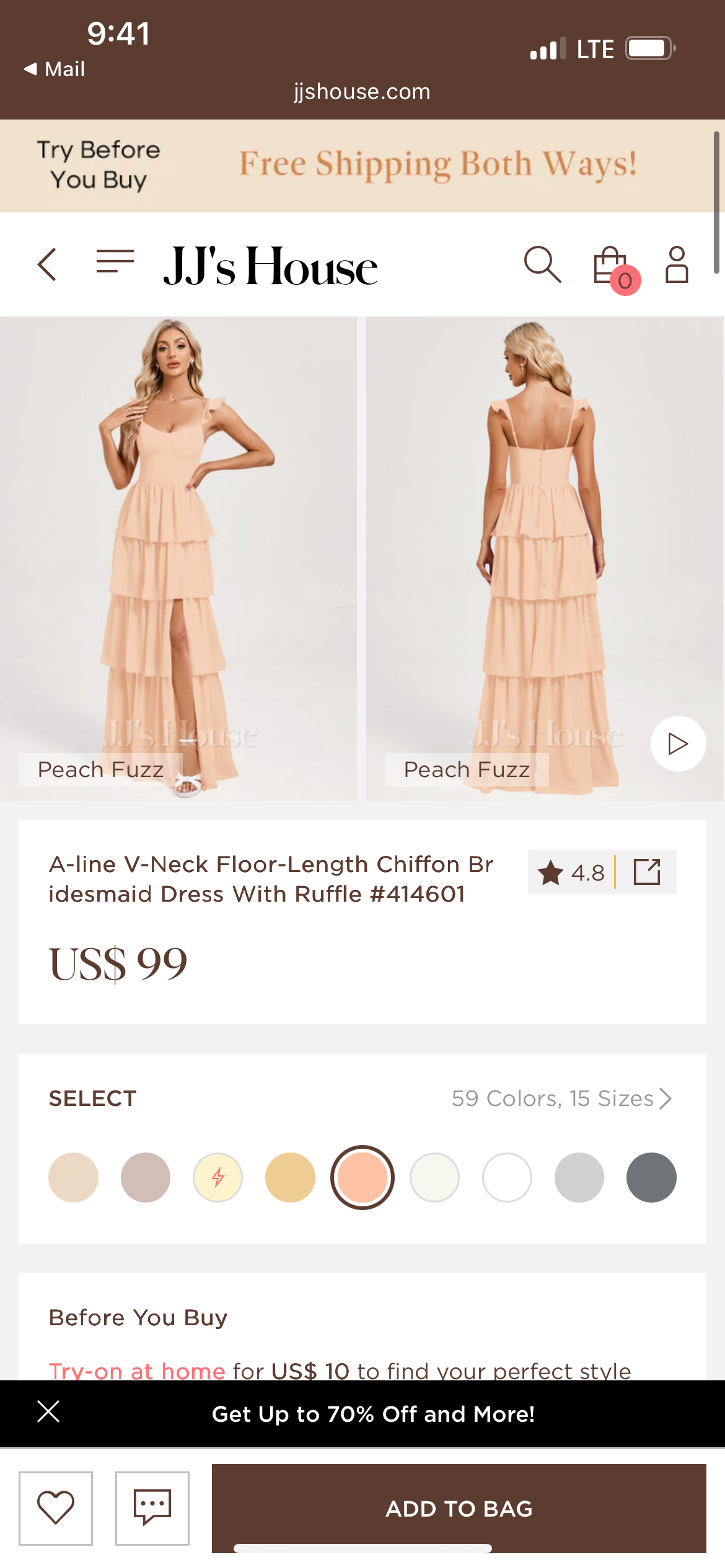Open the chat message icon
Image resolution: width=725 pixels, height=1568 pixels.
(152, 1508)
